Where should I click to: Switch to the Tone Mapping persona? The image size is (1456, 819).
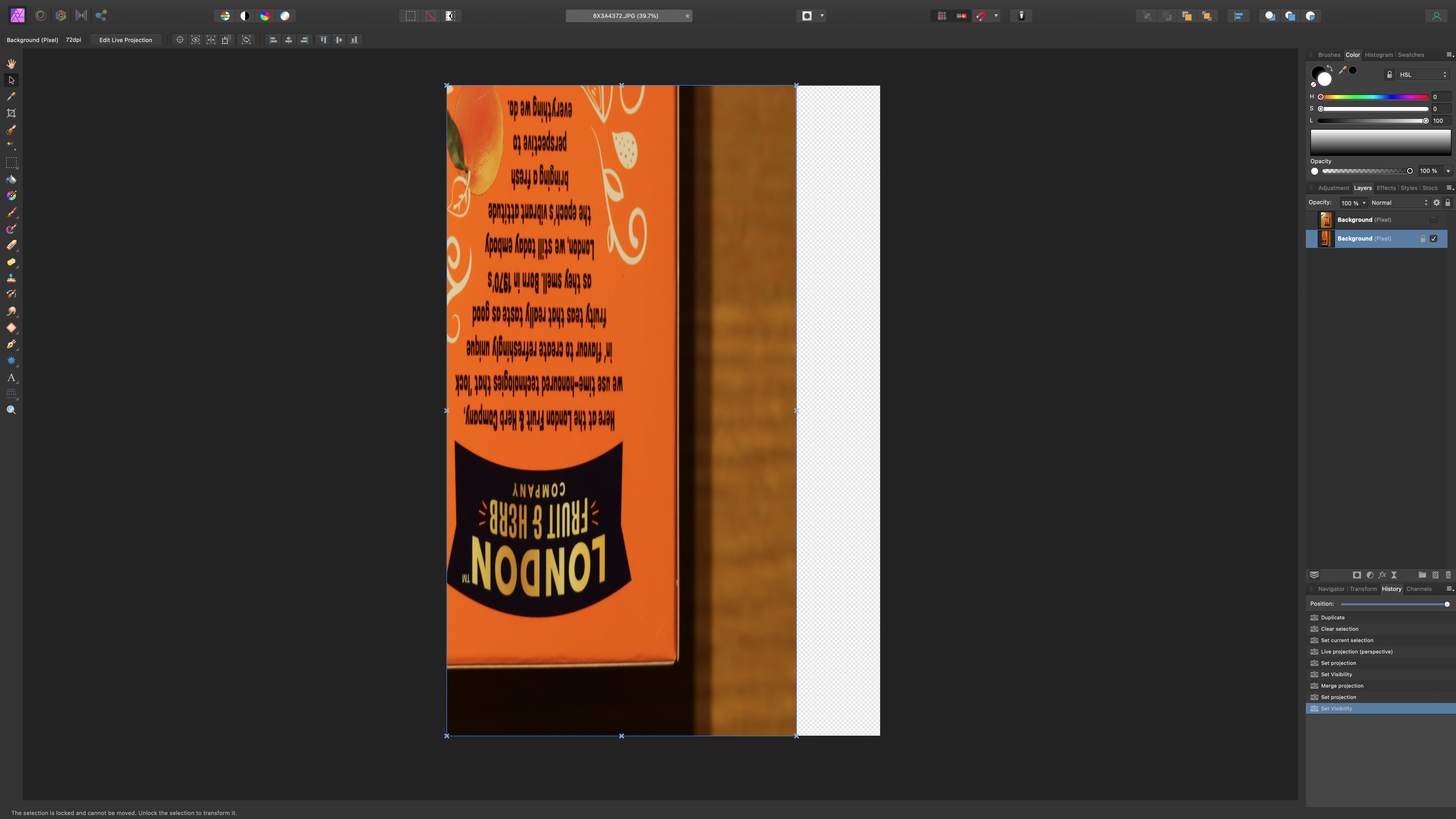[81, 16]
